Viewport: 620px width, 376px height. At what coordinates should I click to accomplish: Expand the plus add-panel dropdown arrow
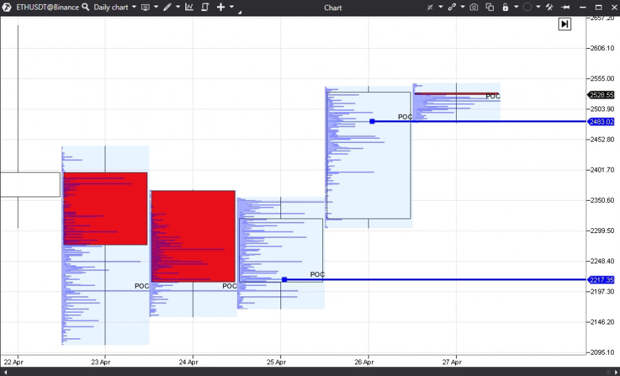click(232, 7)
